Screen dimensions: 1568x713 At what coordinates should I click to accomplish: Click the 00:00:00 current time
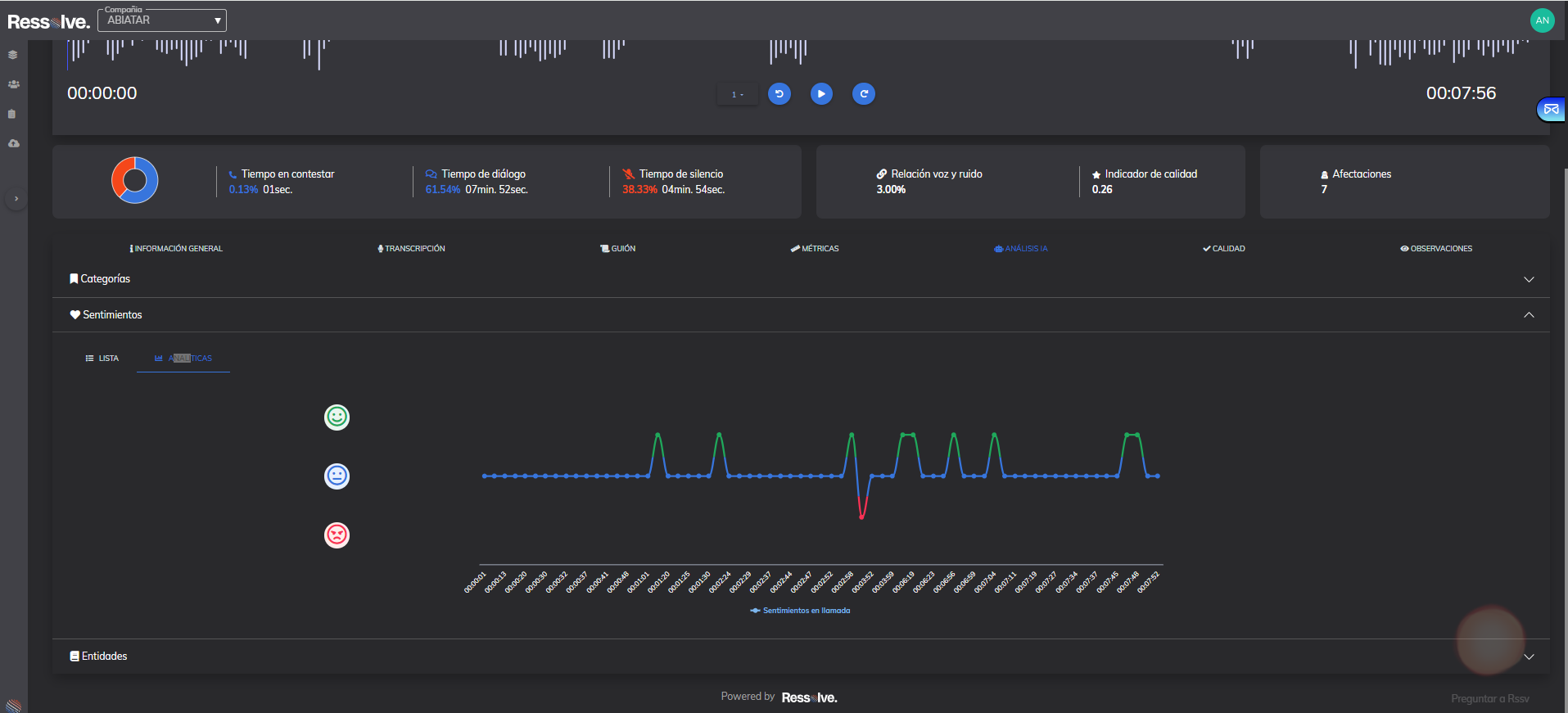[102, 93]
